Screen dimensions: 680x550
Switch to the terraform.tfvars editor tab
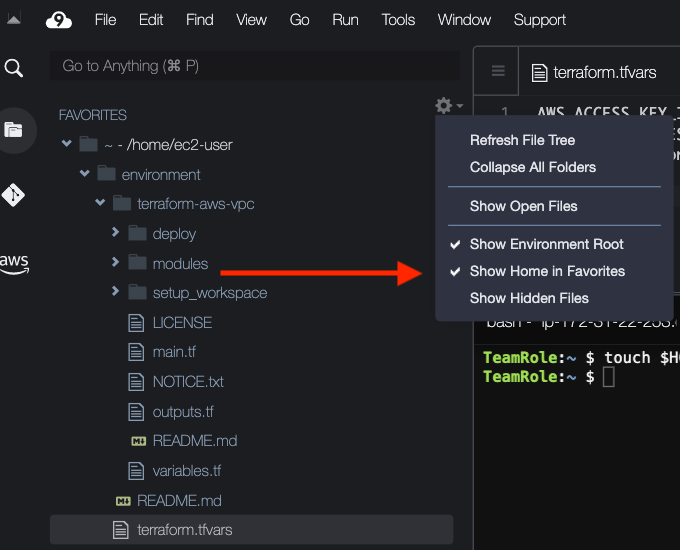tap(594, 72)
